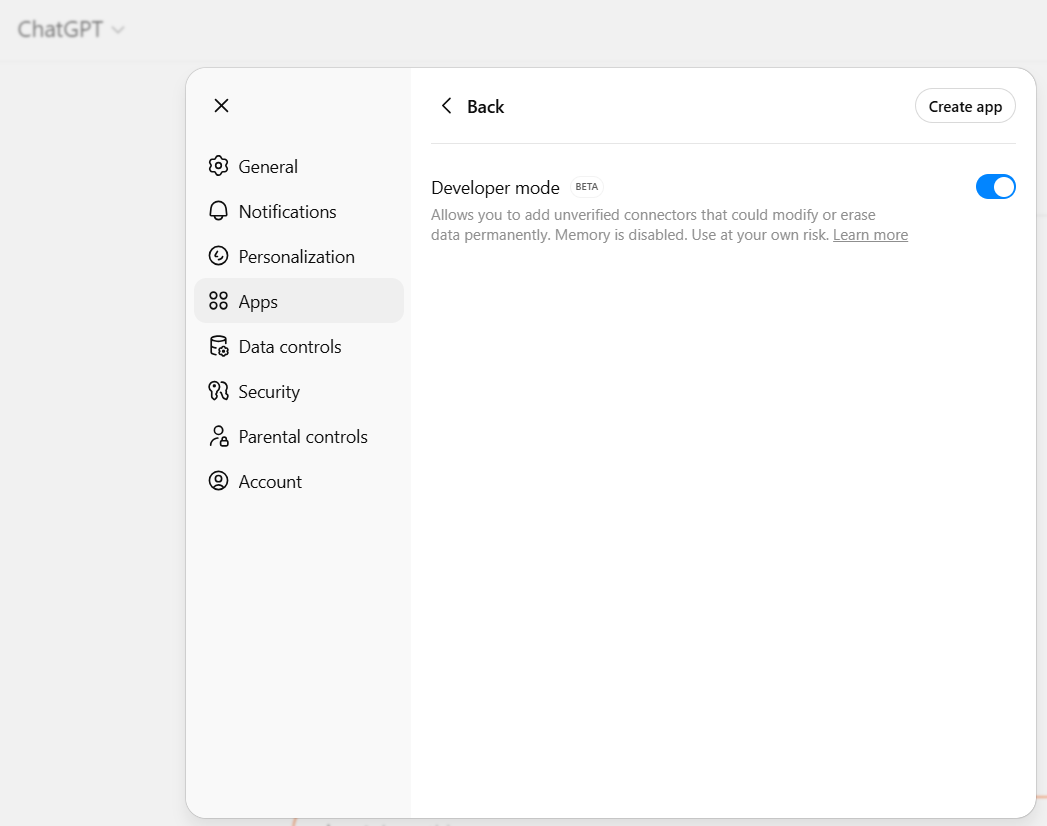Click the General gear icon
Viewport: 1047px width, 826px height.
point(218,166)
